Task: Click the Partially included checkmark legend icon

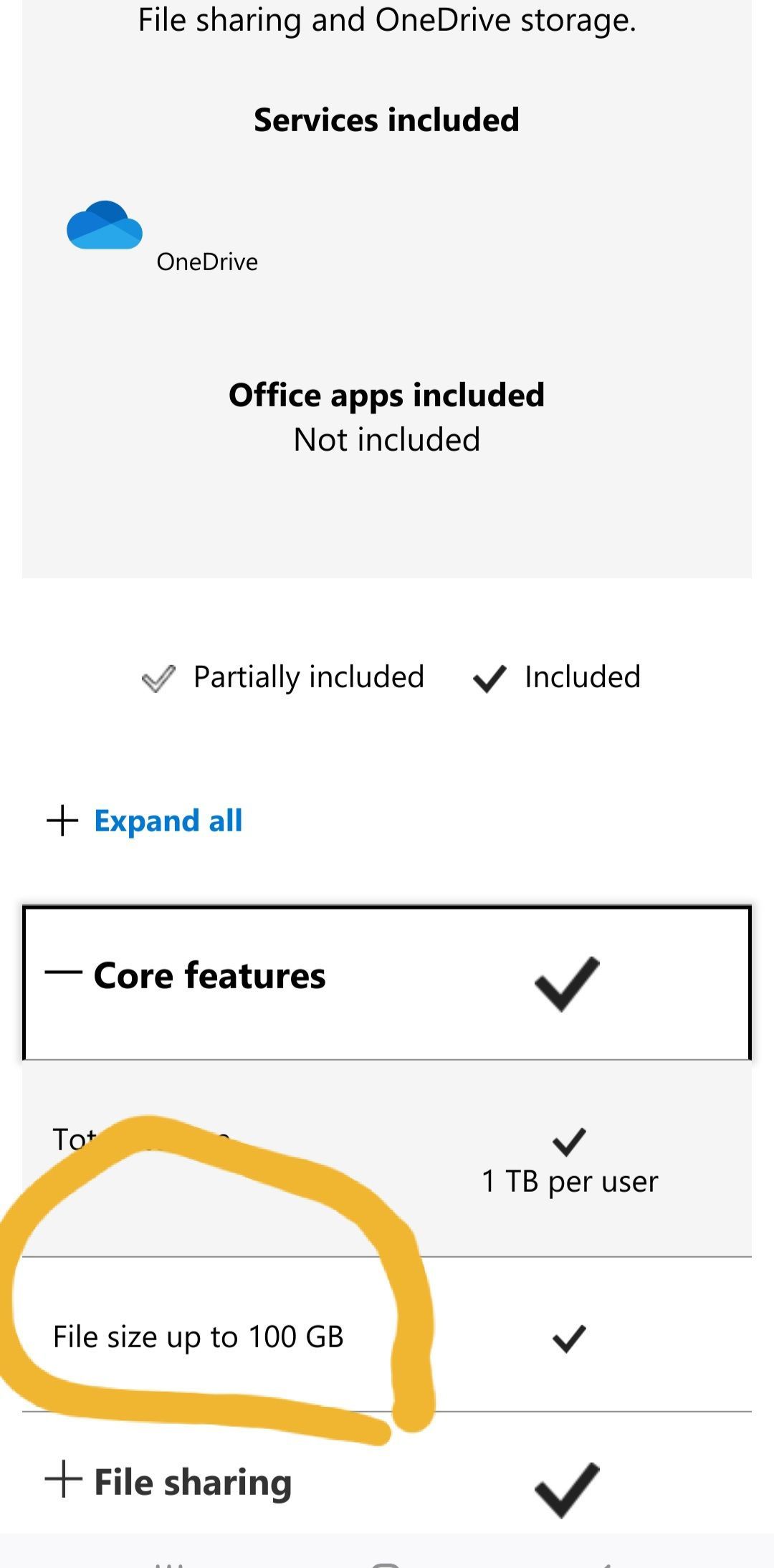Action: (158, 679)
